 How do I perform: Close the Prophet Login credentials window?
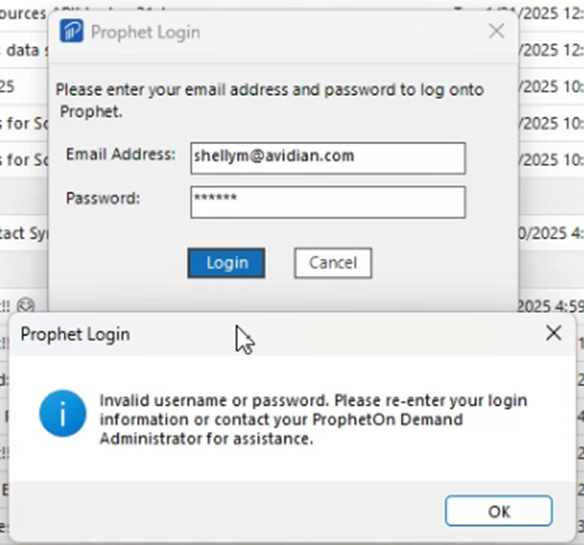pos(496,31)
